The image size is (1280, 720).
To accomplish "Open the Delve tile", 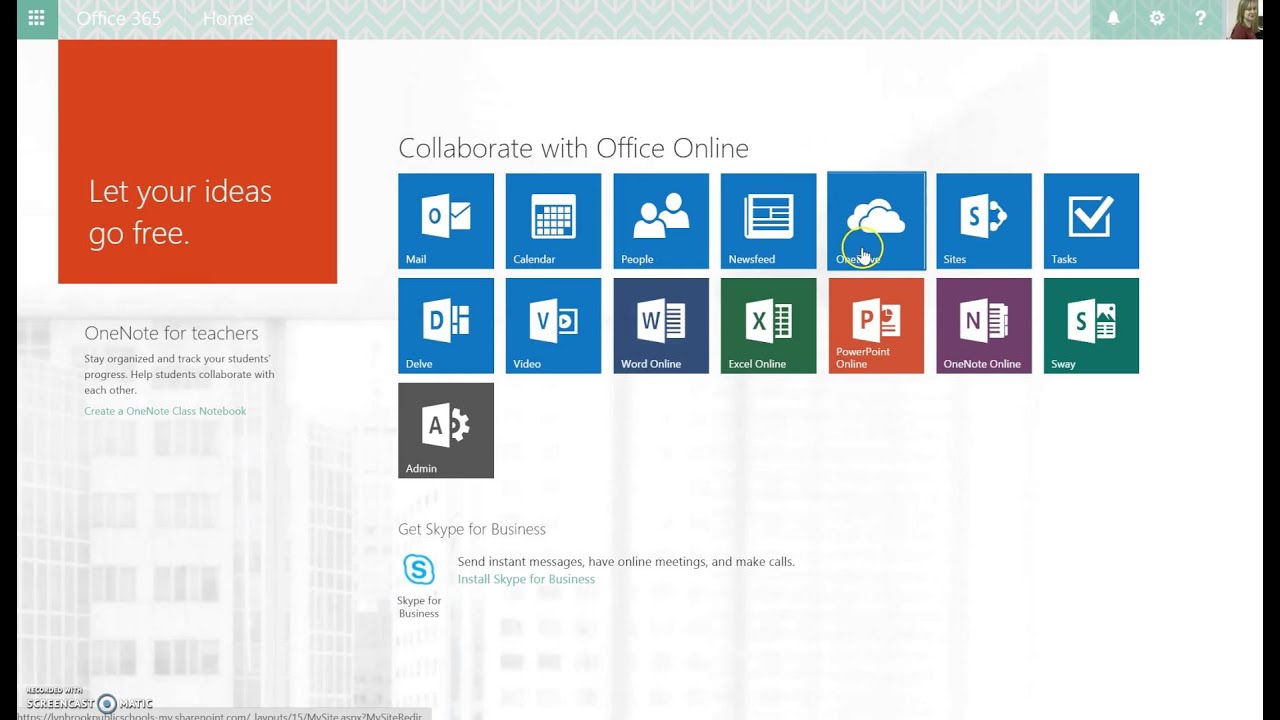I will (446, 326).
